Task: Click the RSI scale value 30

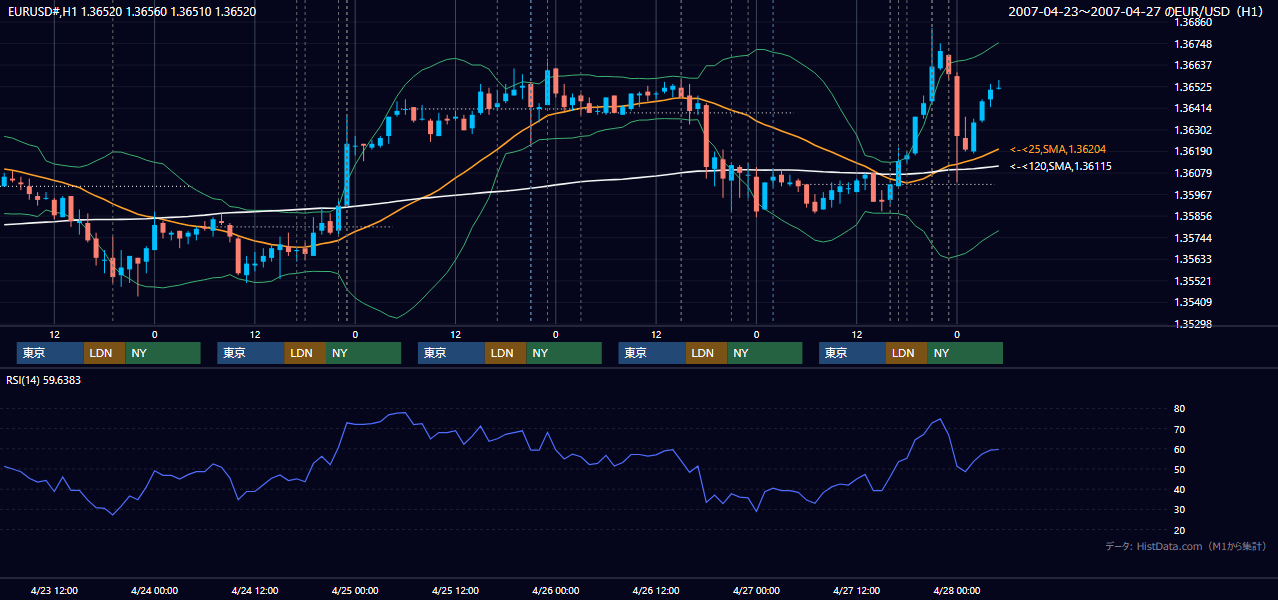Action: tap(1180, 509)
